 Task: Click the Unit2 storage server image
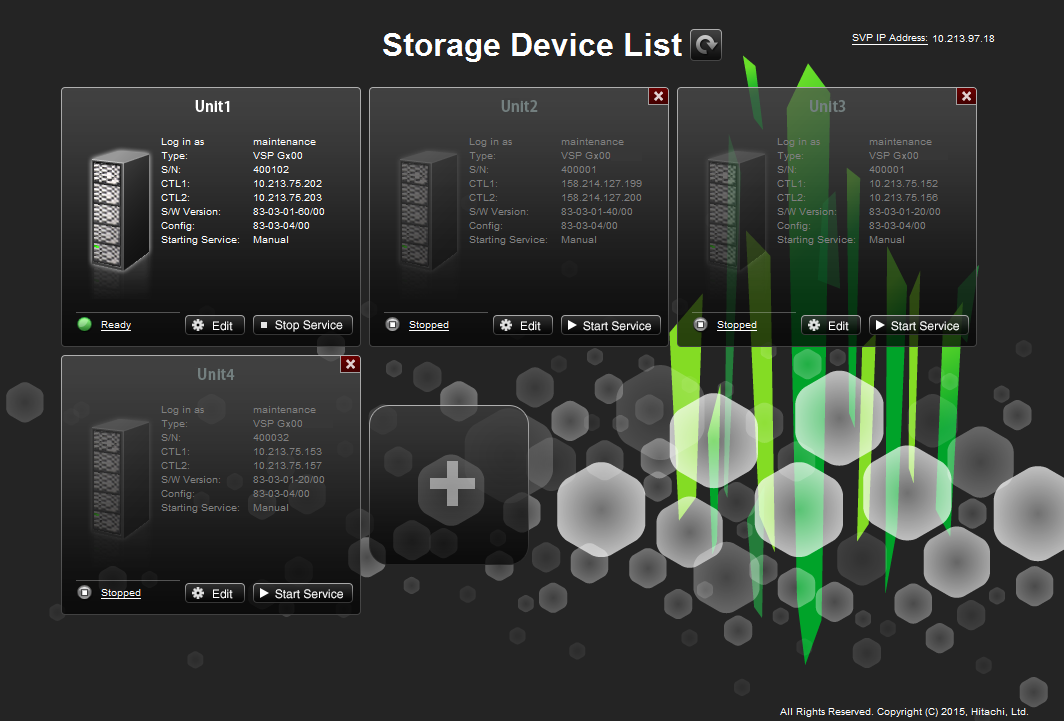coord(428,211)
